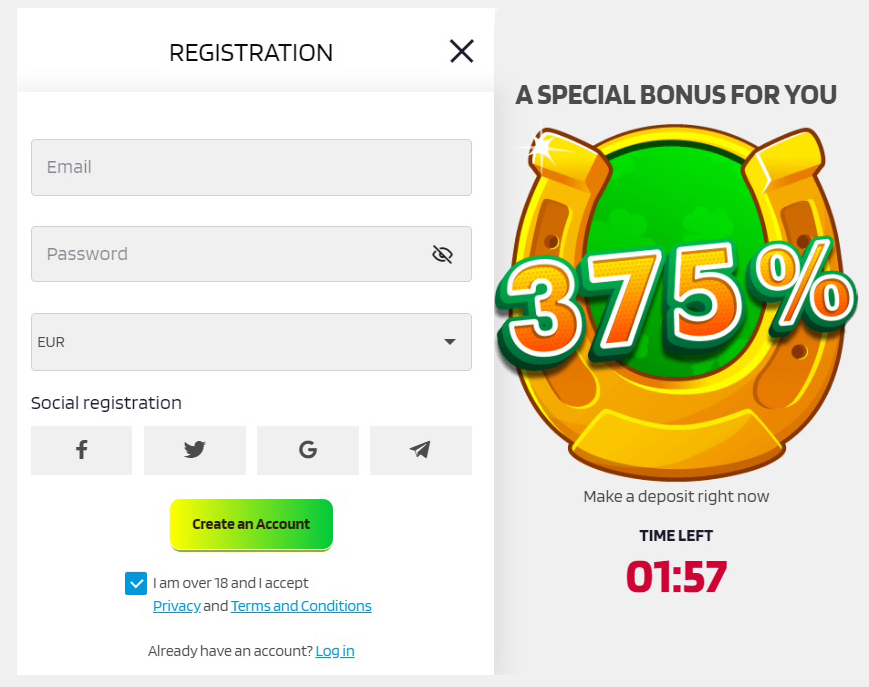
Task: Click the sparkle star on the horseshoe
Action: point(541,148)
